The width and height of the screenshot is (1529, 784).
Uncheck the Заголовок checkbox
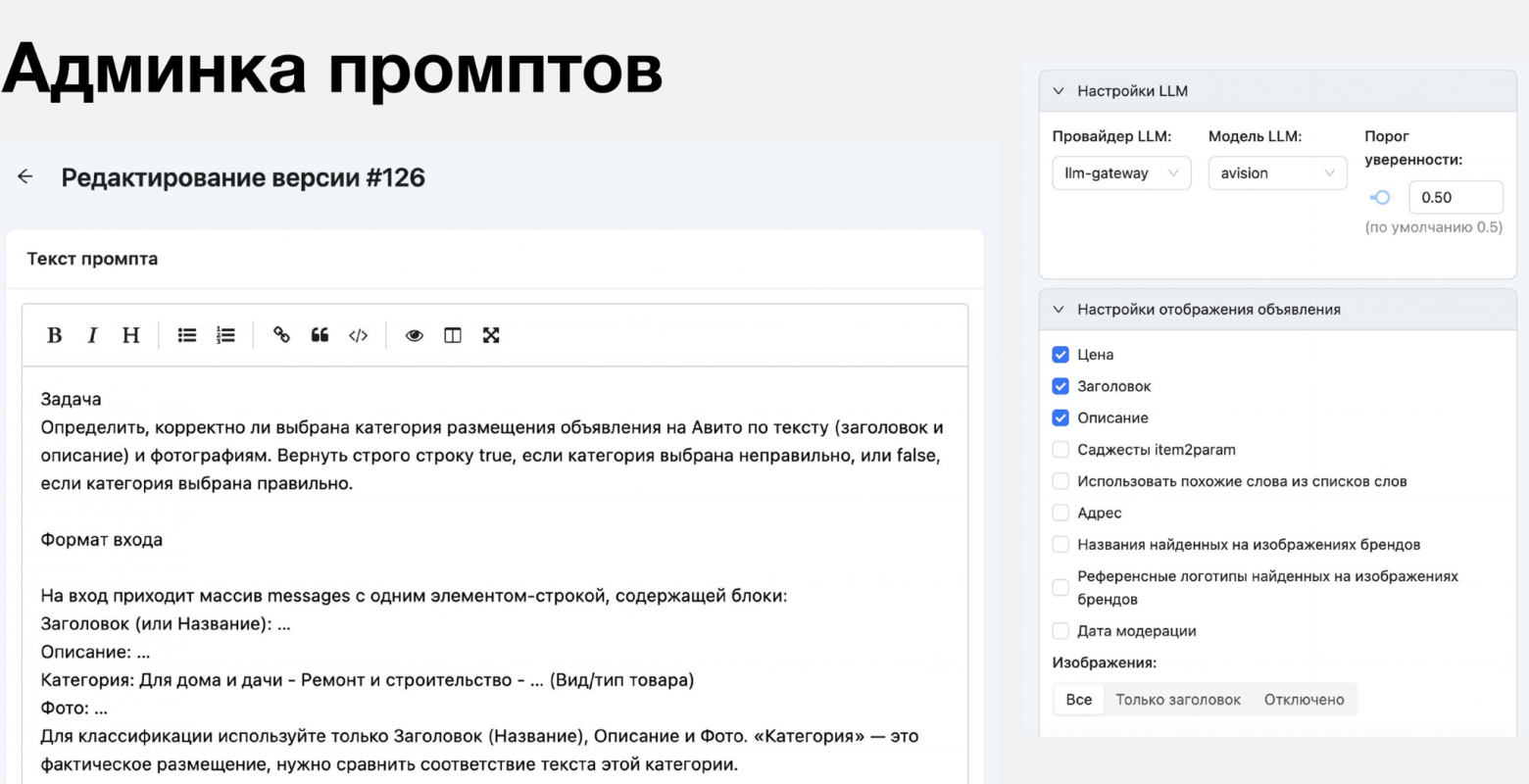(x=1060, y=386)
